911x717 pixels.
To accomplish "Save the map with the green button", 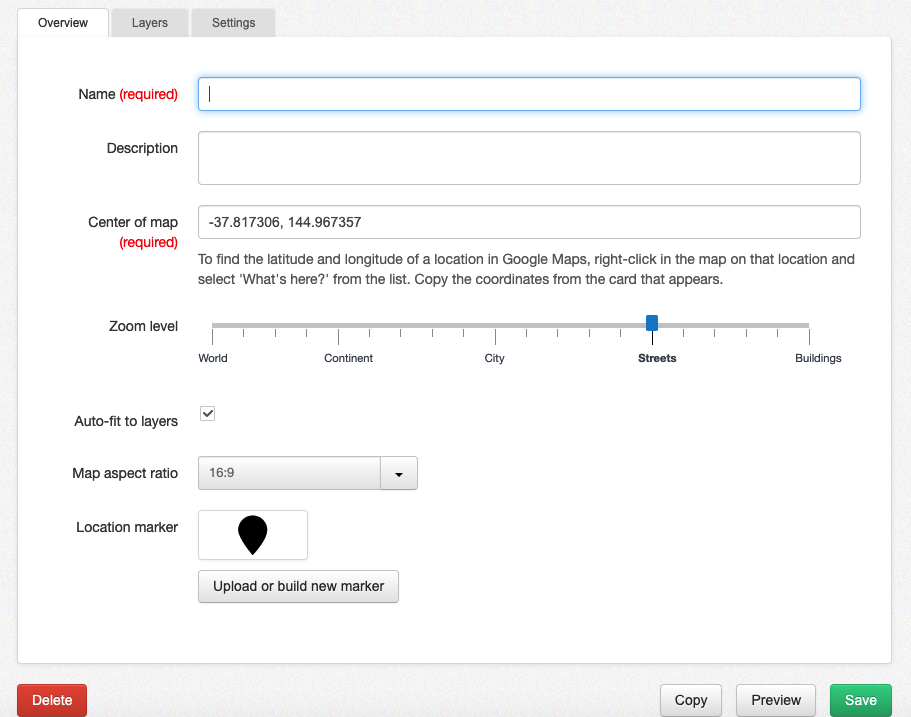I will tap(859, 700).
